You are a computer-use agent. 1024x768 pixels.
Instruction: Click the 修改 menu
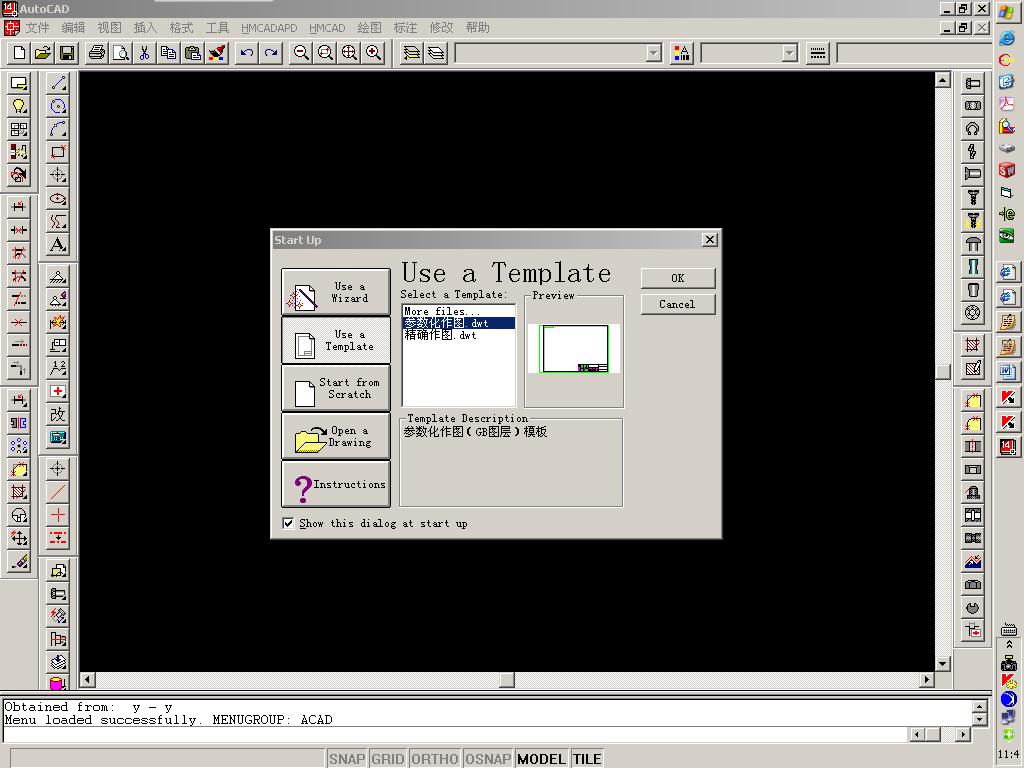coord(441,27)
